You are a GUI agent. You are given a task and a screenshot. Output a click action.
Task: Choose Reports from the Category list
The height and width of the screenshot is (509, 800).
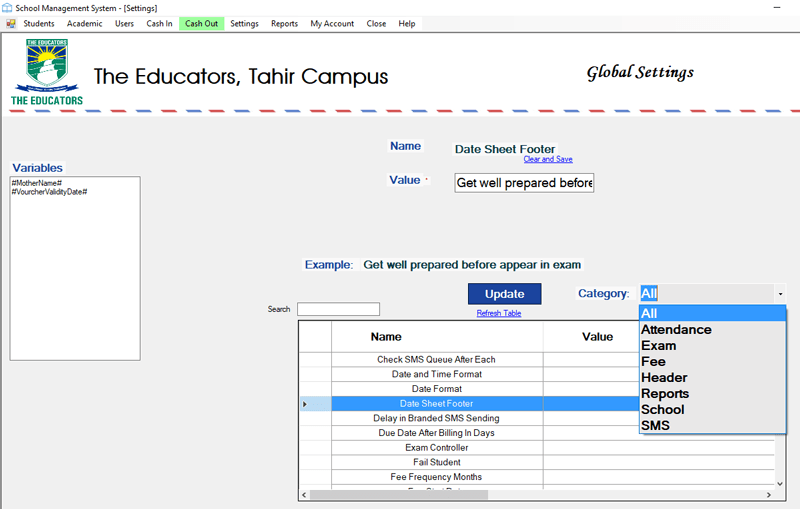712,393
